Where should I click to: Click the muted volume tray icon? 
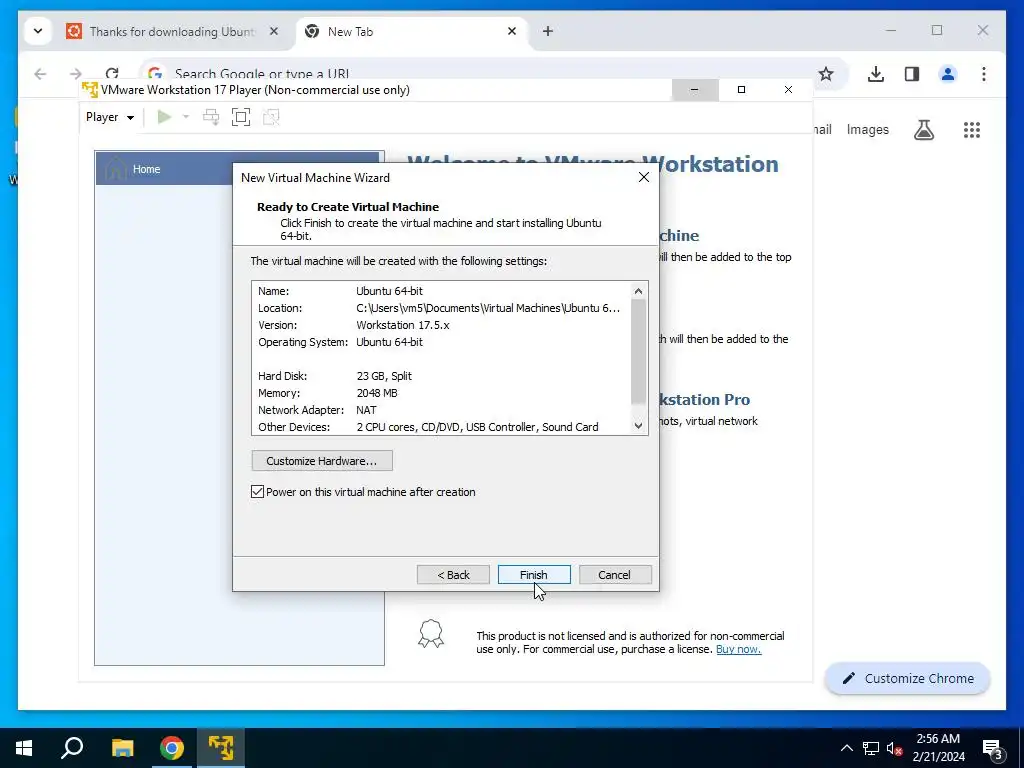pos(894,748)
